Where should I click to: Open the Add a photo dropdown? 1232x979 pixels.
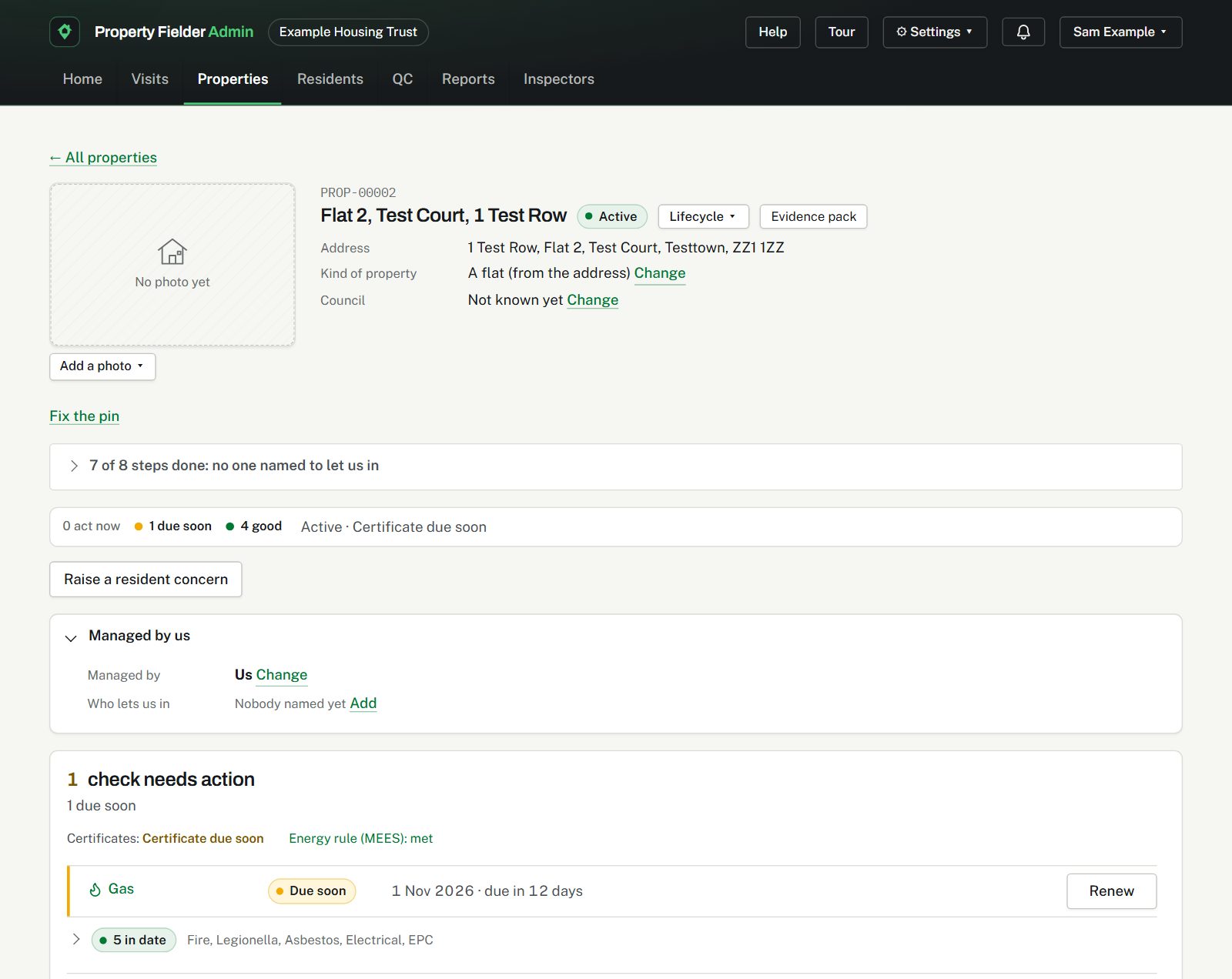coord(102,366)
